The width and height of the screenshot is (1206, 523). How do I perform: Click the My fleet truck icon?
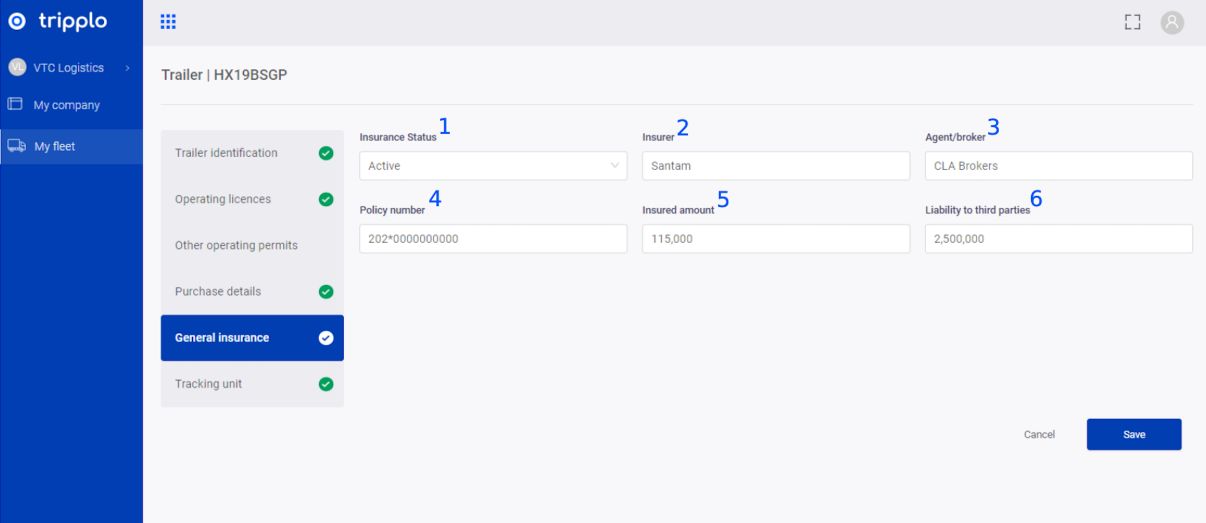15,147
